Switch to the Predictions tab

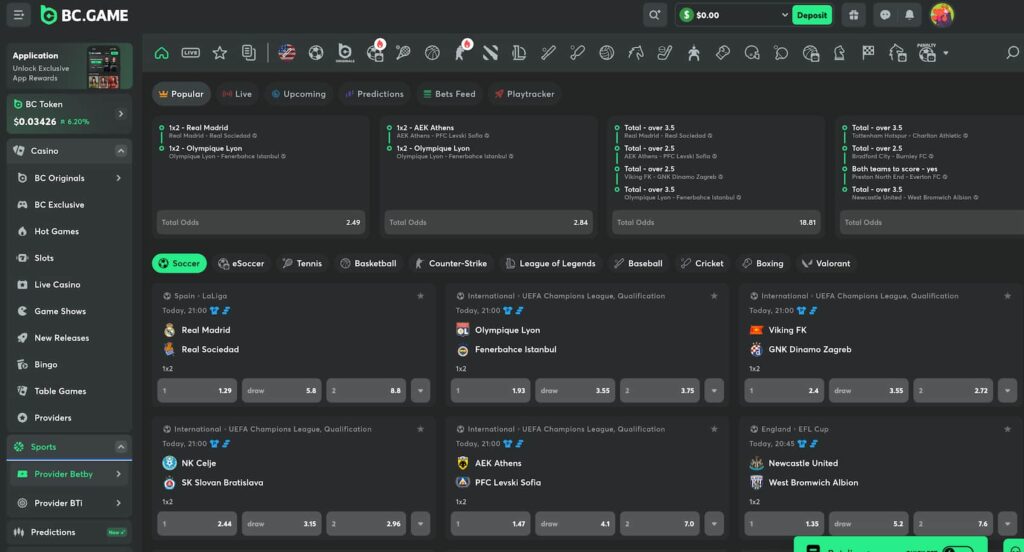pyautogui.click(x=374, y=94)
